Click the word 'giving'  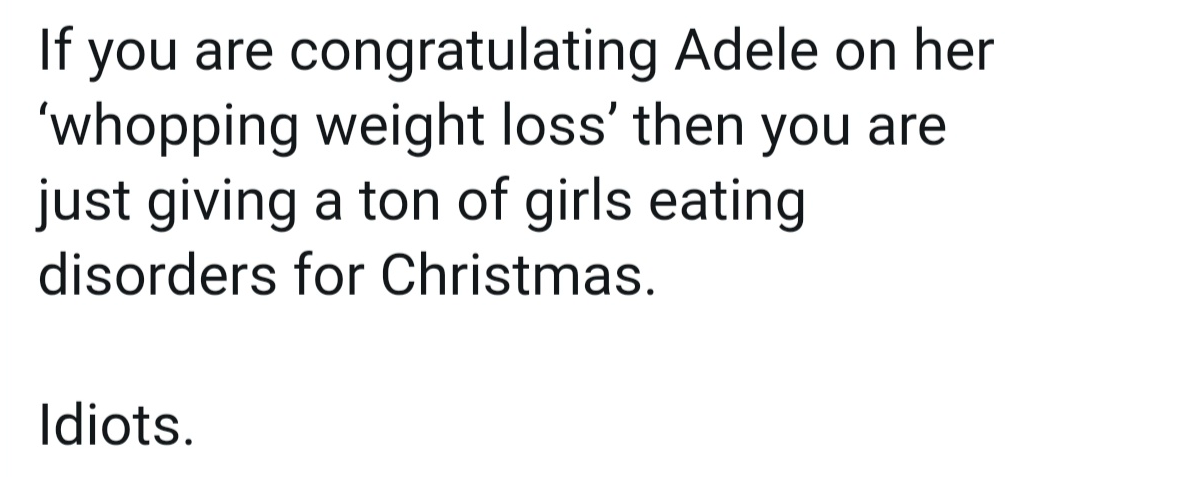click(x=221, y=204)
